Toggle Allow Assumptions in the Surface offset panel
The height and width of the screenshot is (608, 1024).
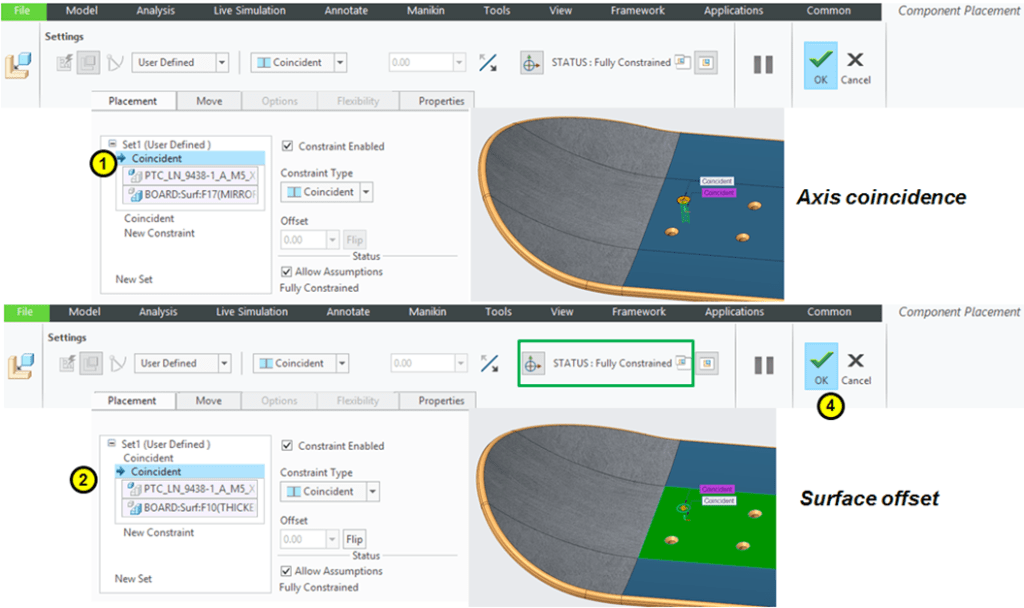point(288,571)
